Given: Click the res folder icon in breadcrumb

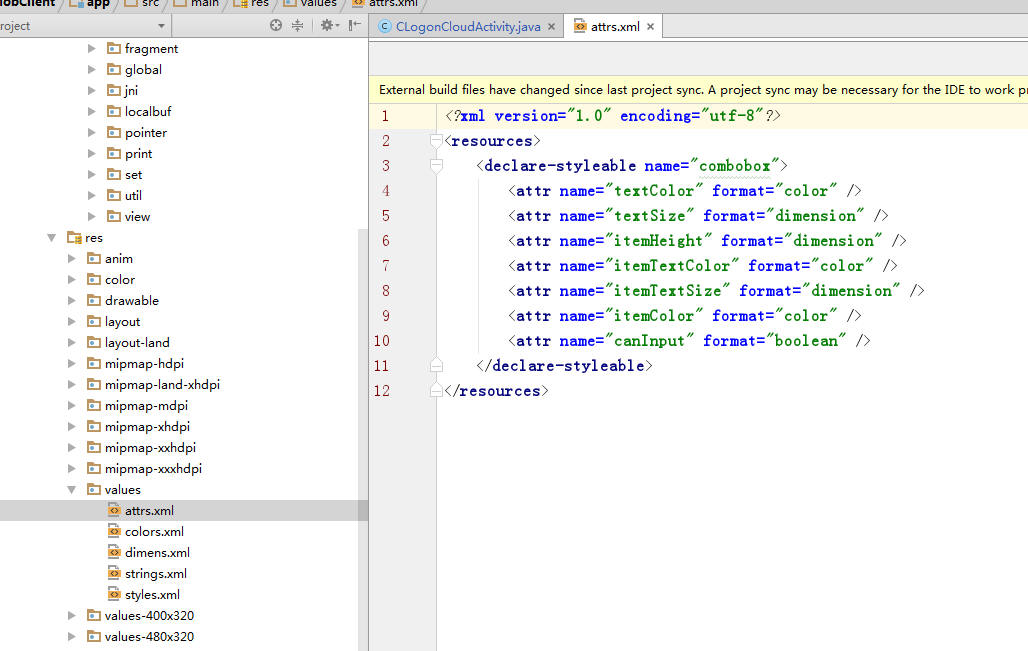Looking at the screenshot, I should click(x=240, y=3).
